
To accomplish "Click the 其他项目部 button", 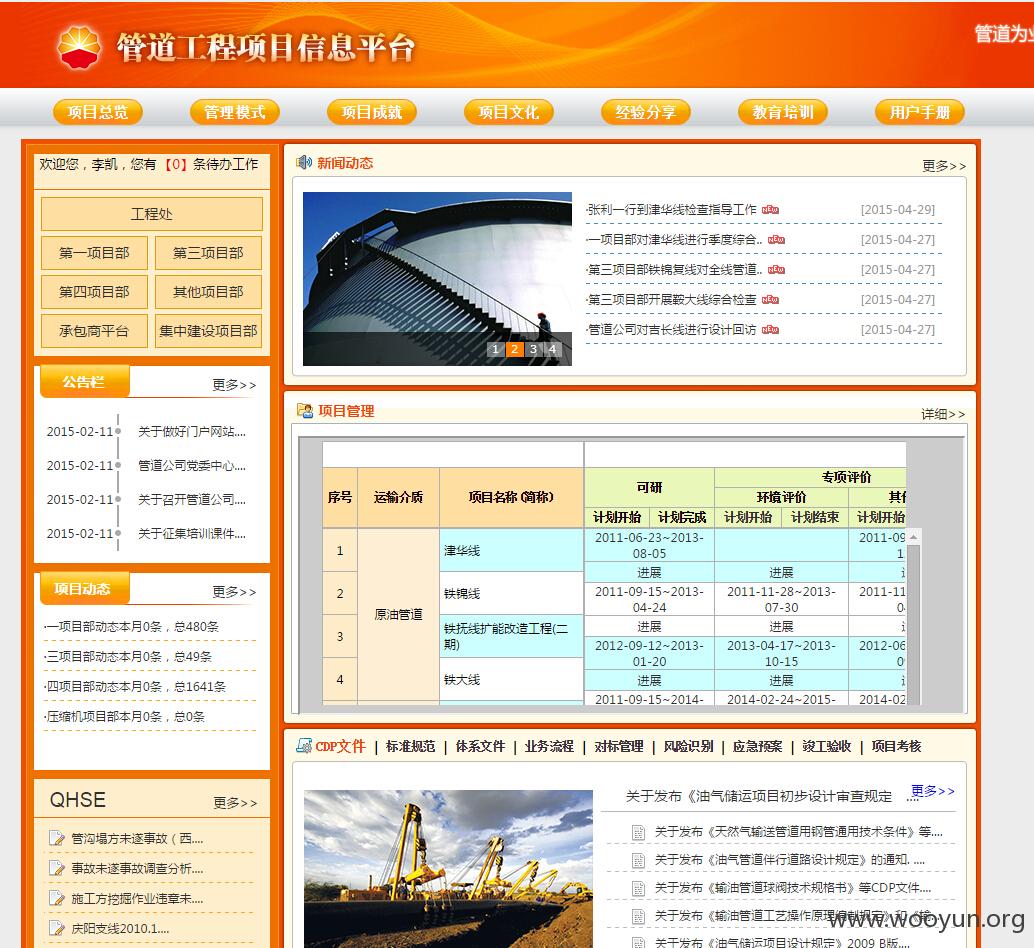I will pyautogui.click(x=208, y=291).
